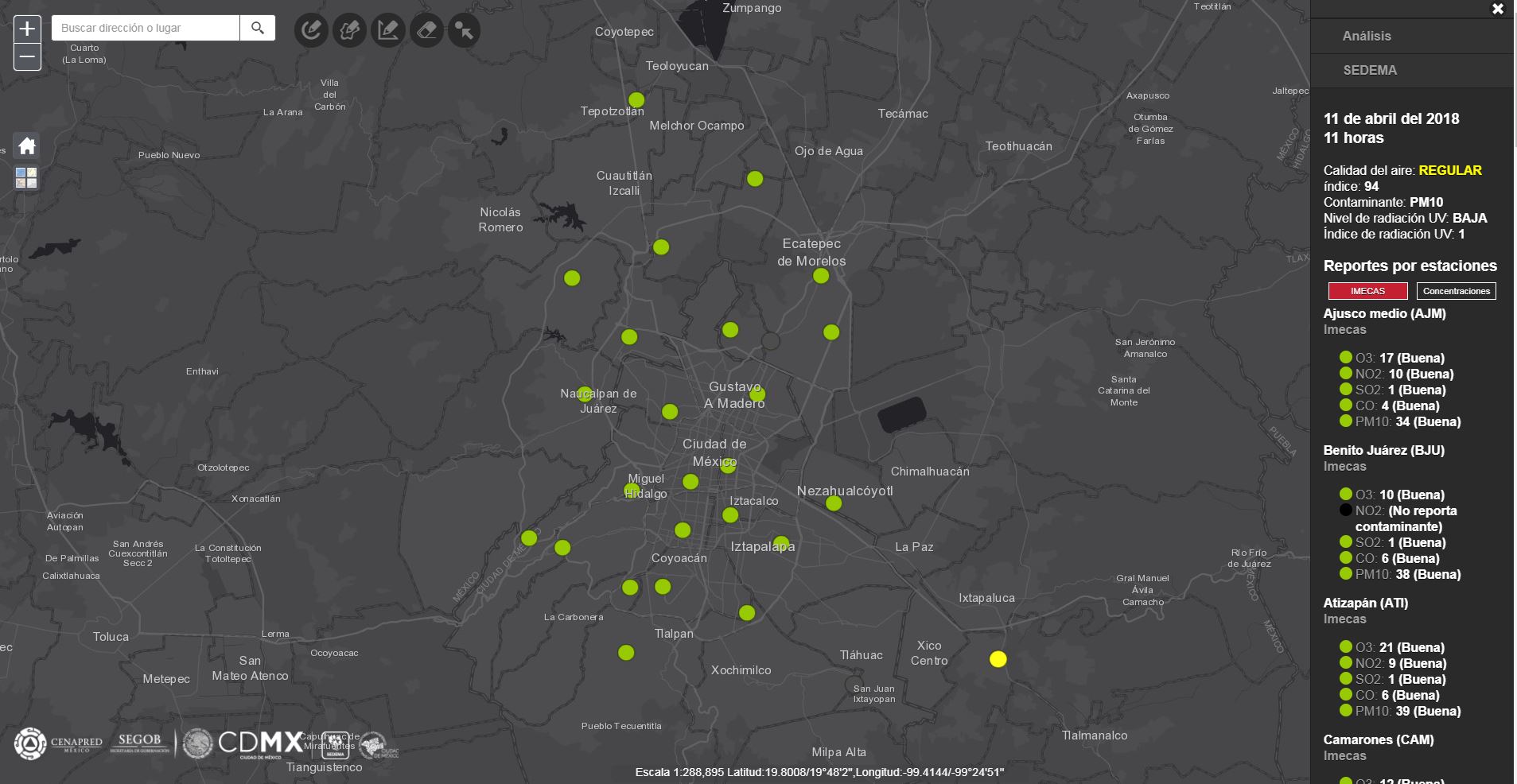This screenshot has width=1517, height=784.
Task: Click Benito Juárez PM10: 38 (Buena) row
Action: pyautogui.click(x=1400, y=574)
